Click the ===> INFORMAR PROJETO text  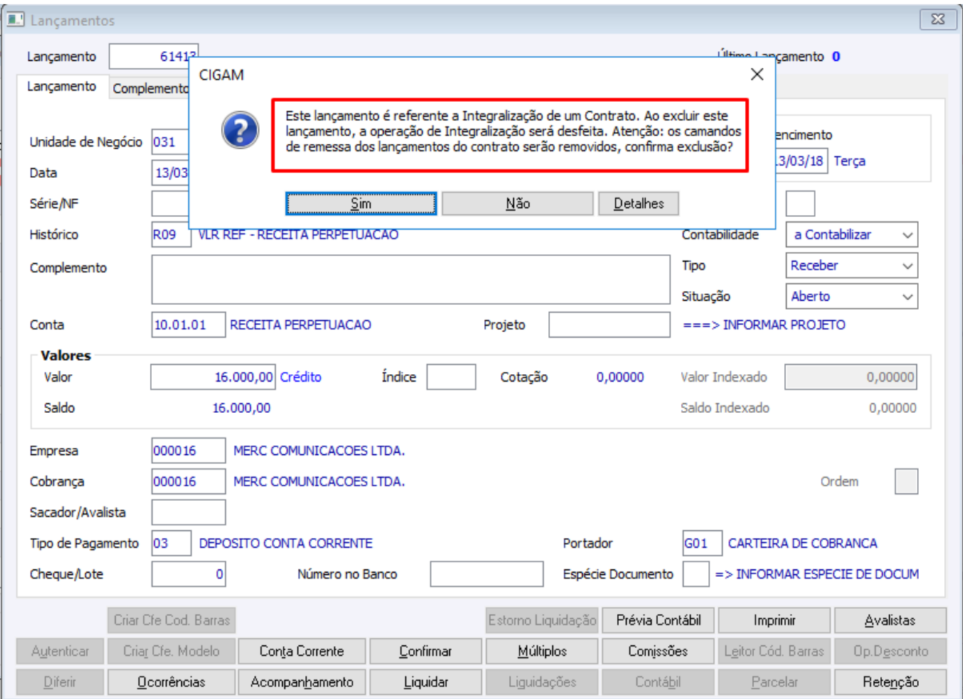pos(764,325)
